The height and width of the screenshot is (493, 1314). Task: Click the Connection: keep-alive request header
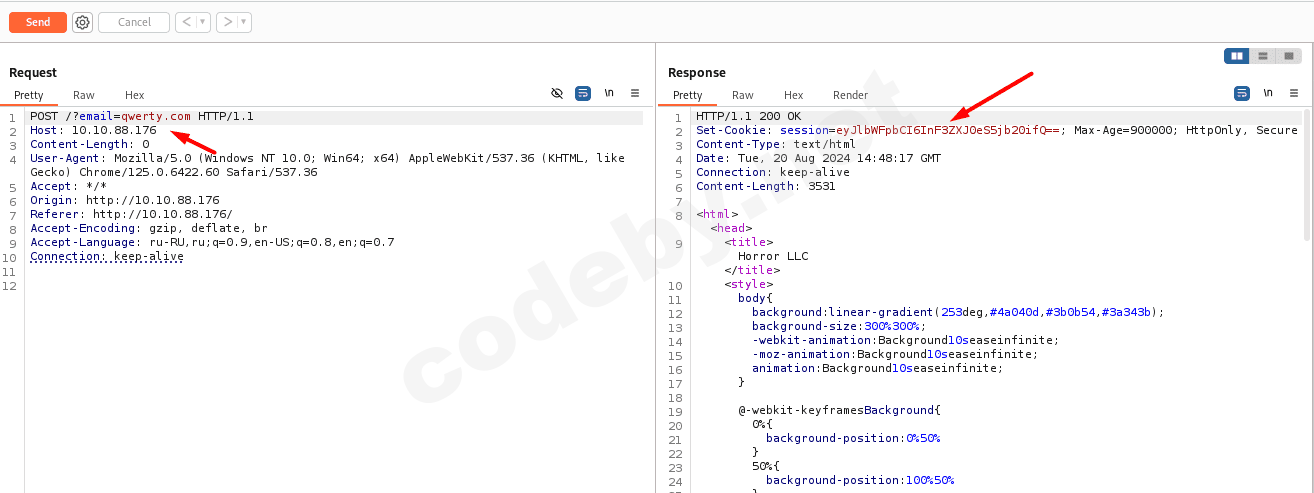(x=107, y=256)
